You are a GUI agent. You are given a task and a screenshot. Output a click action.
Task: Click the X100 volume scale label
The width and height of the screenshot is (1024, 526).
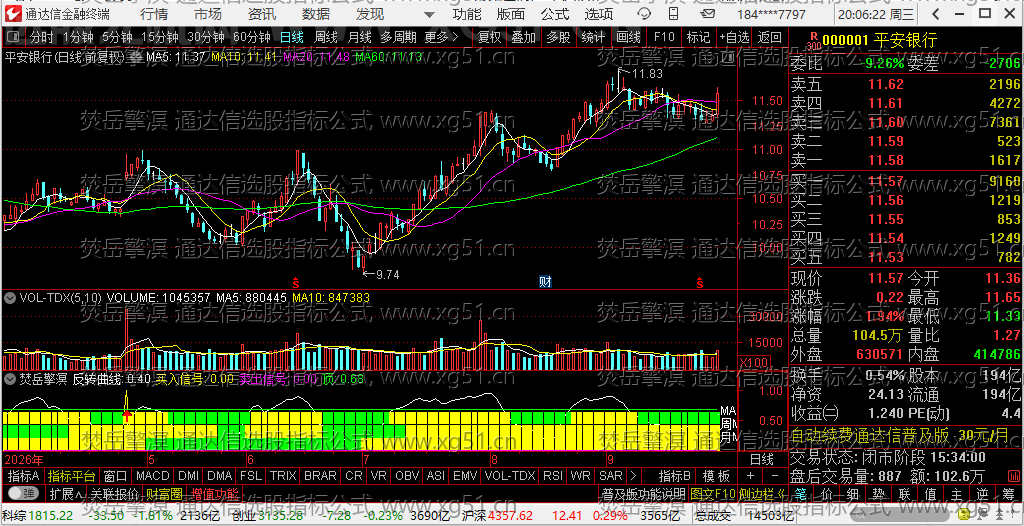(x=752, y=363)
